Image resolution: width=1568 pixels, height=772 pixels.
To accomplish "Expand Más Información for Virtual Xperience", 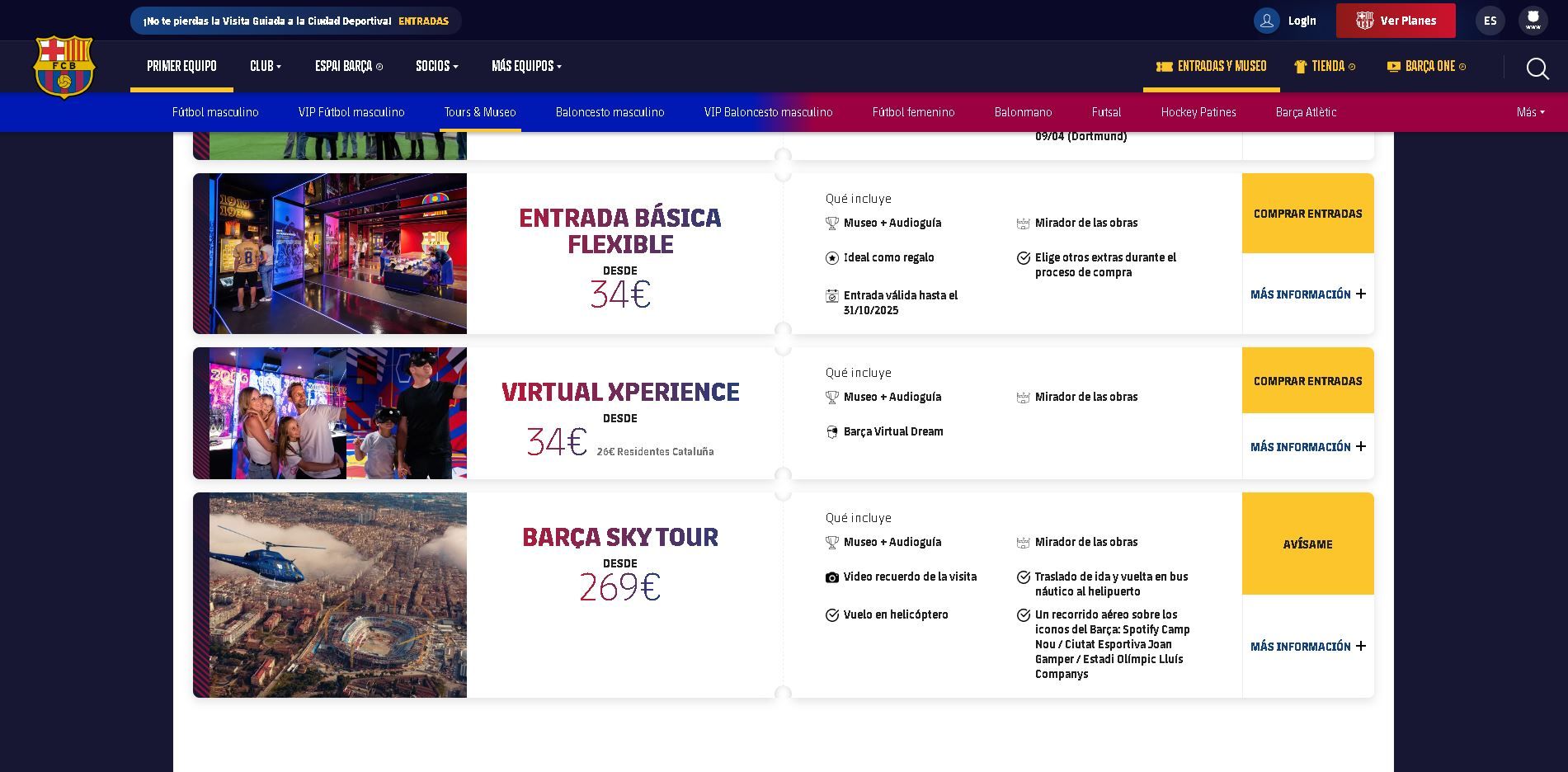I will point(1308,447).
